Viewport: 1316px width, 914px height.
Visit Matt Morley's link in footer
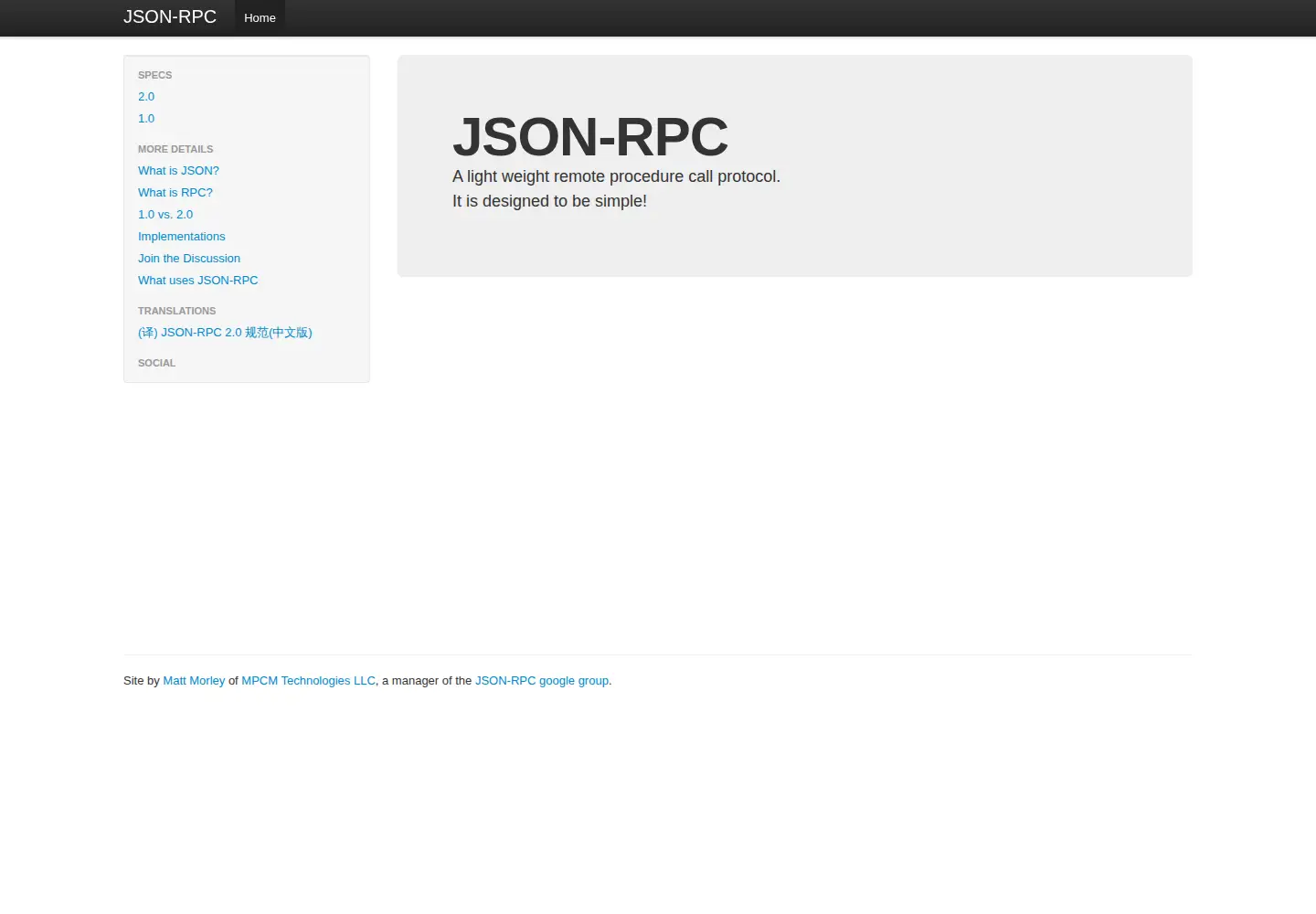click(194, 681)
